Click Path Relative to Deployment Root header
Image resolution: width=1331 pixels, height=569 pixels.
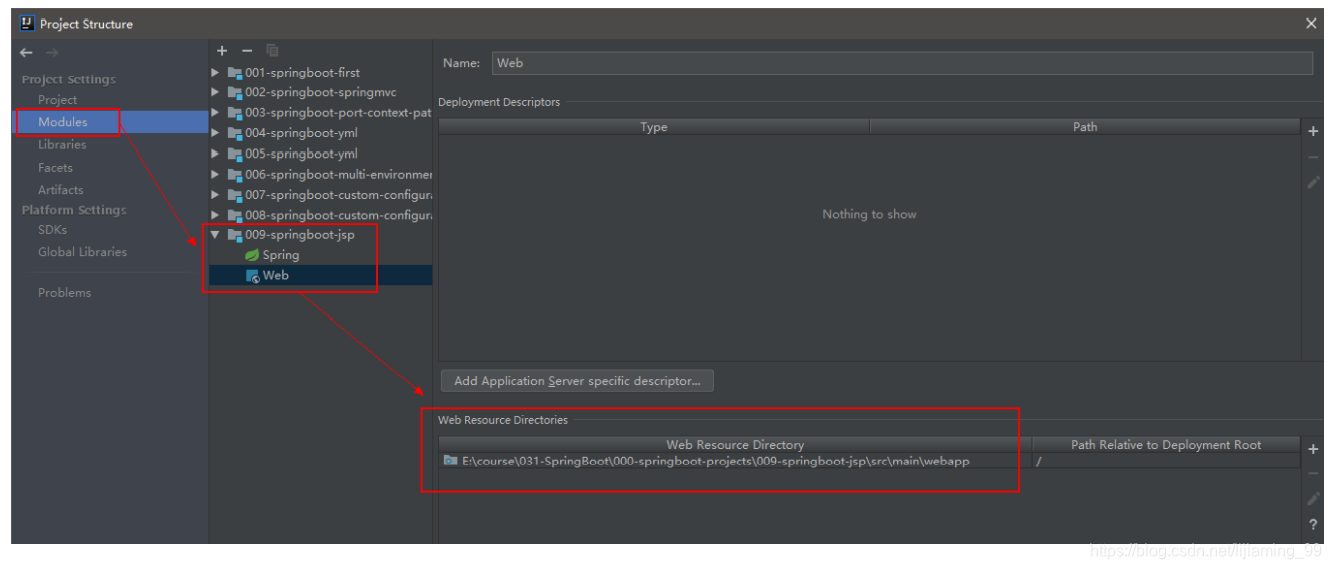(x=1166, y=445)
